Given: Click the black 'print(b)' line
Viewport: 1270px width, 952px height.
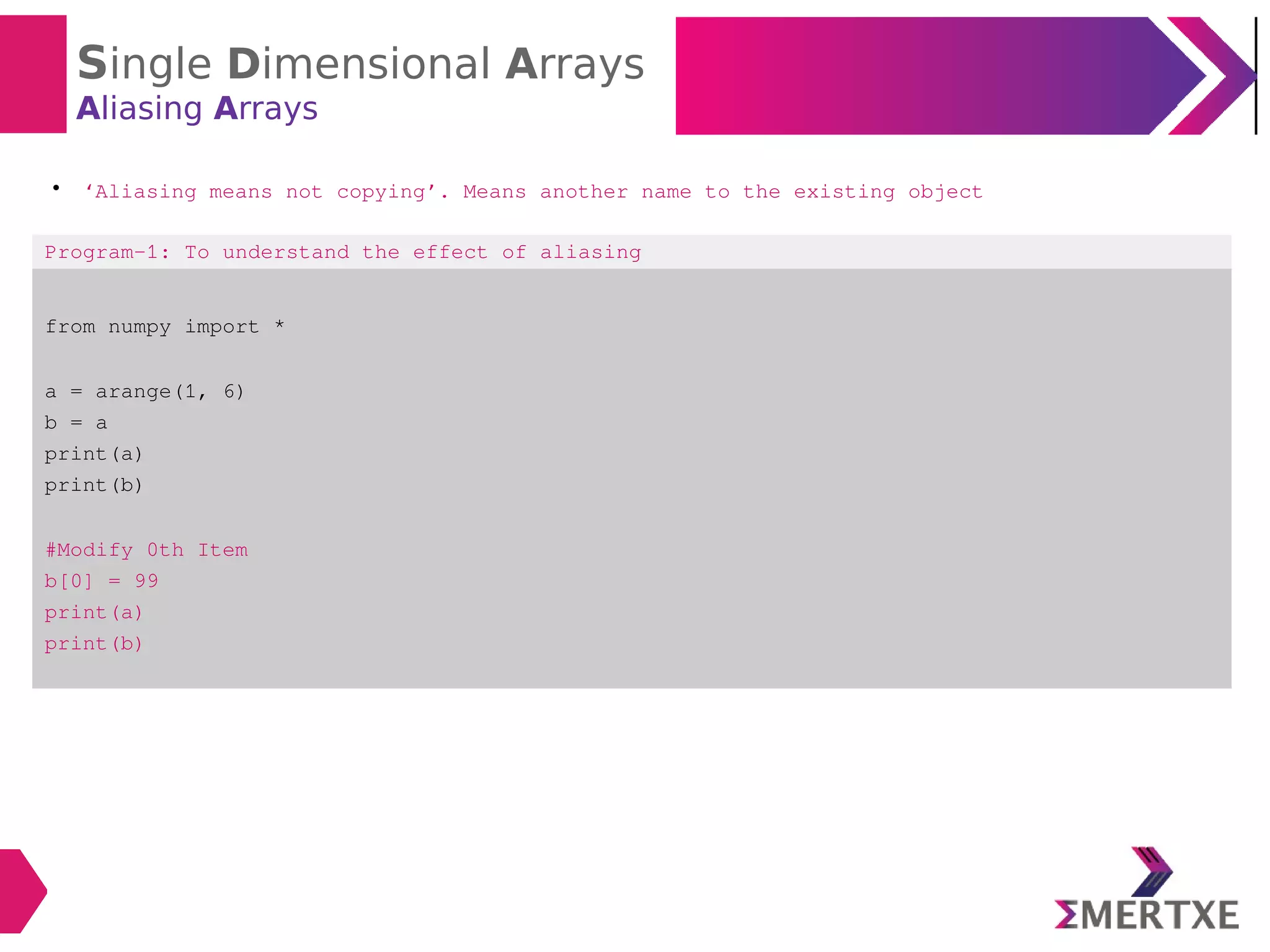Looking at the screenshot, I should coord(94,485).
